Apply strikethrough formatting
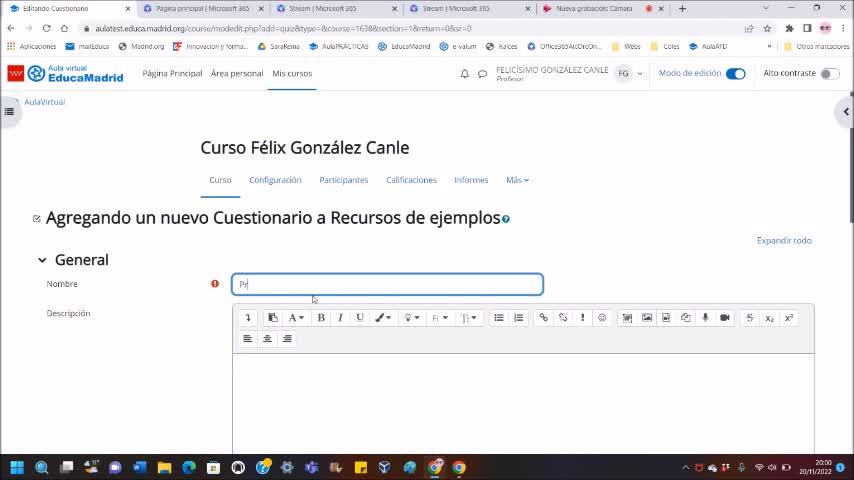The image size is (854, 480). (750, 318)
